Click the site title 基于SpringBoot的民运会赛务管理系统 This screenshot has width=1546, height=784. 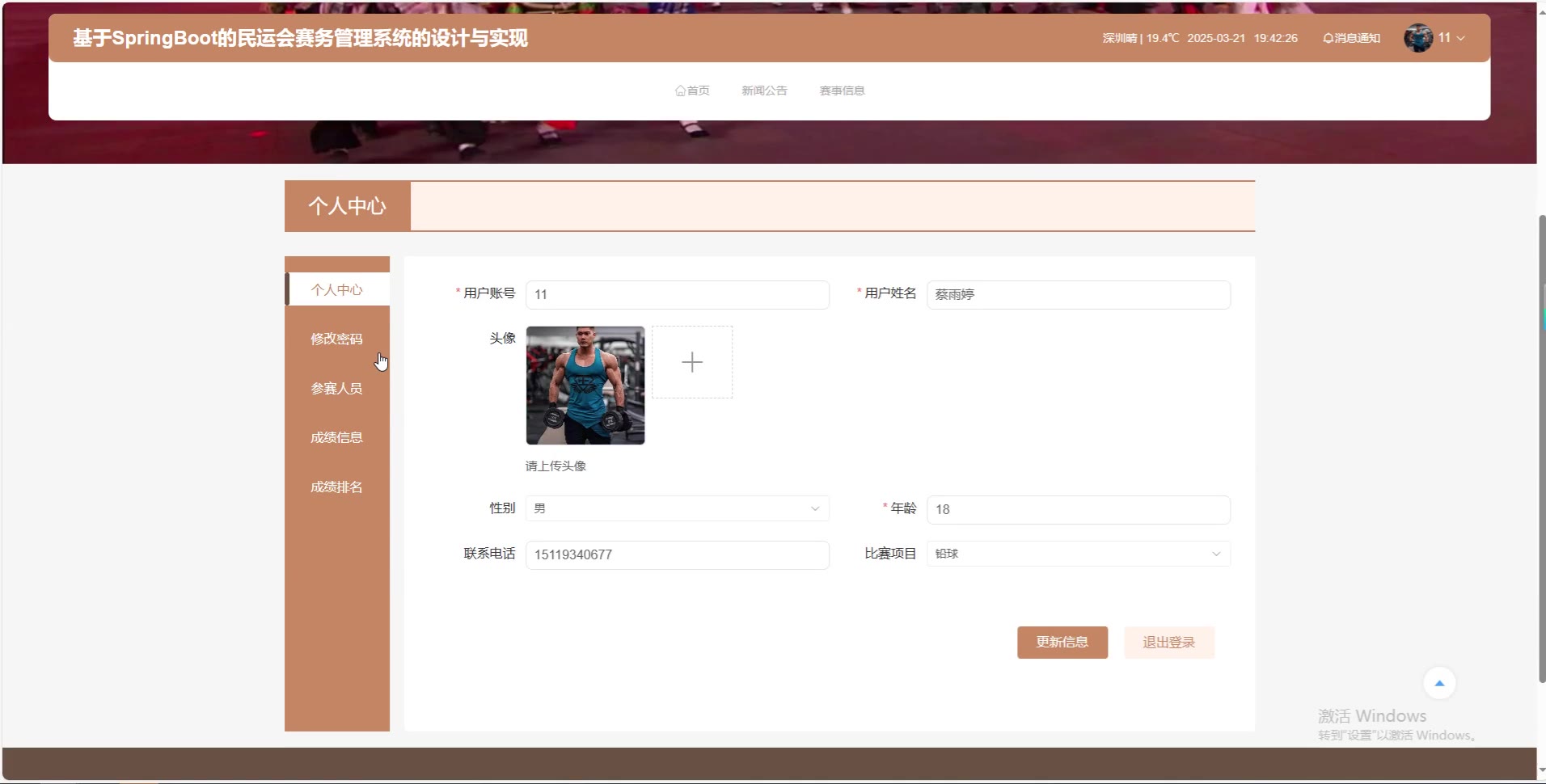coord(300,38)
